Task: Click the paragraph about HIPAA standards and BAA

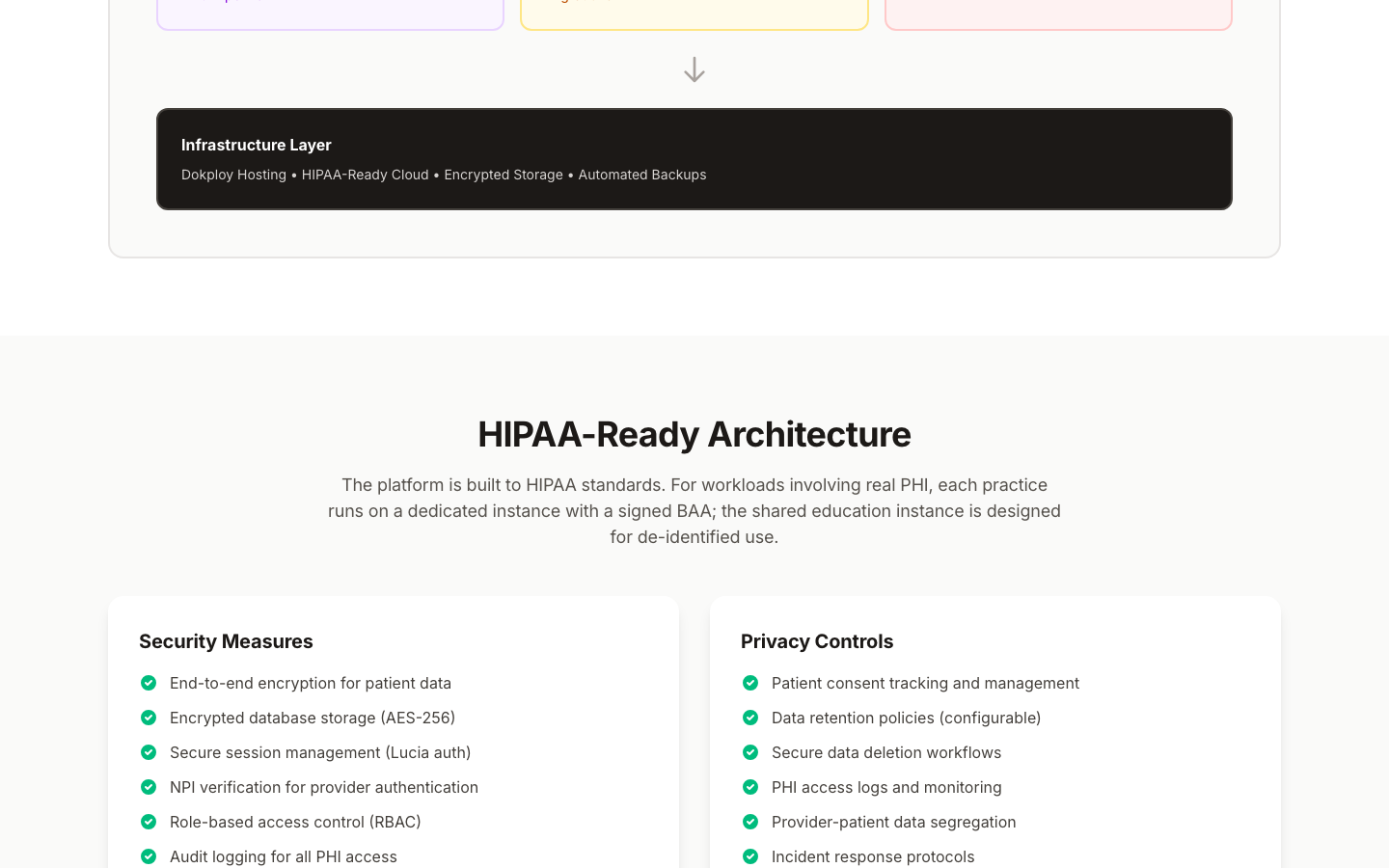Action: pos(694,511)
